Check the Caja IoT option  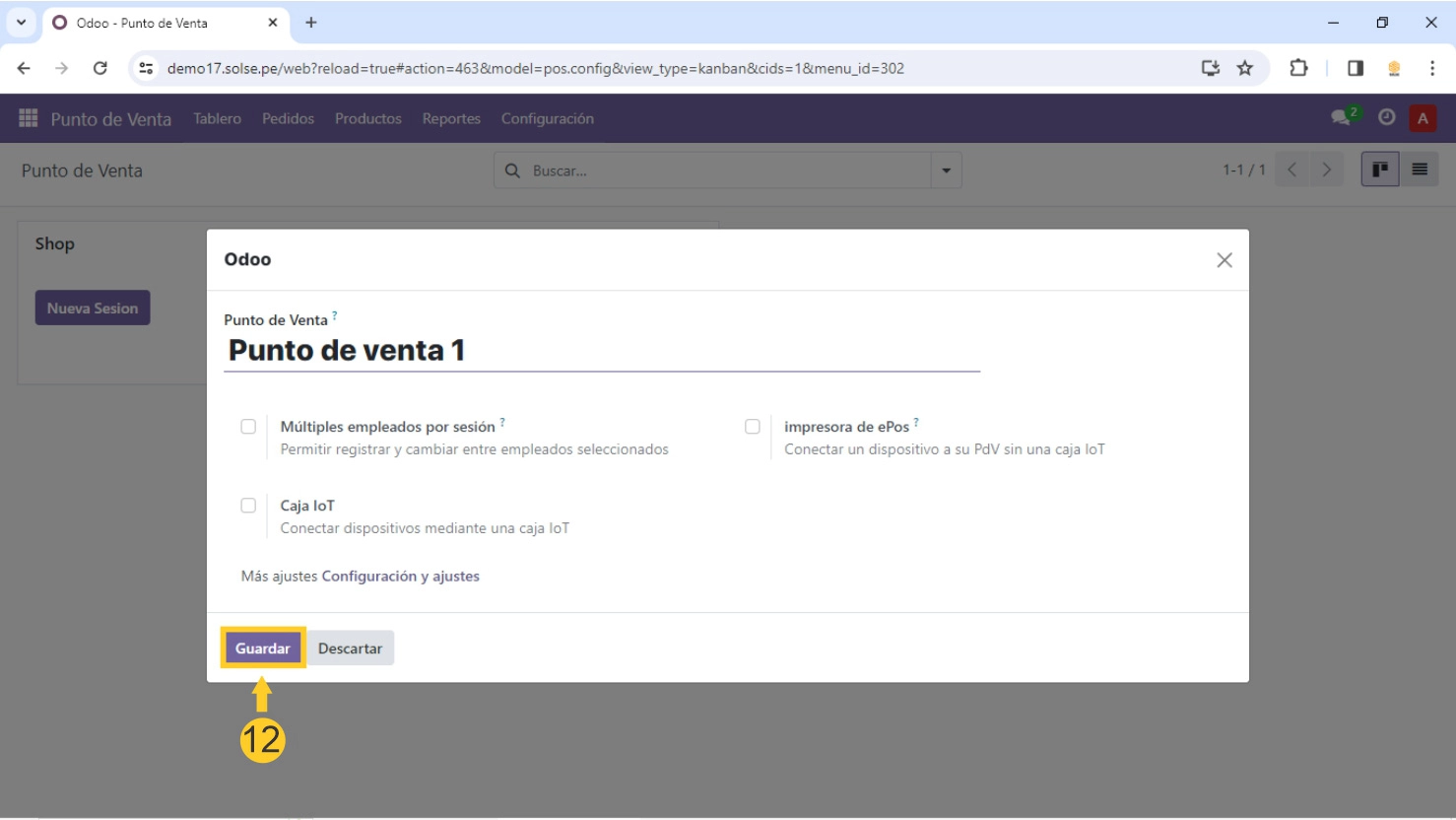[248, 506]
